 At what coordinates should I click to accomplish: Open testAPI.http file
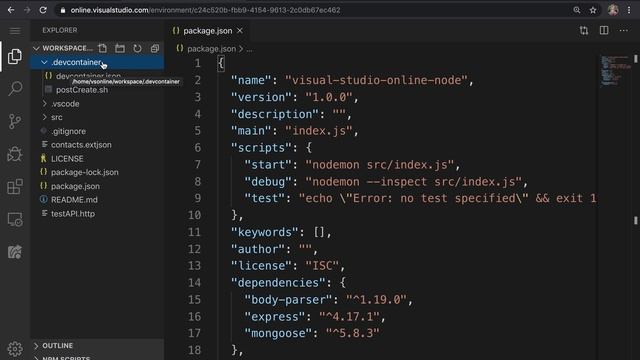tap(73, 213)
